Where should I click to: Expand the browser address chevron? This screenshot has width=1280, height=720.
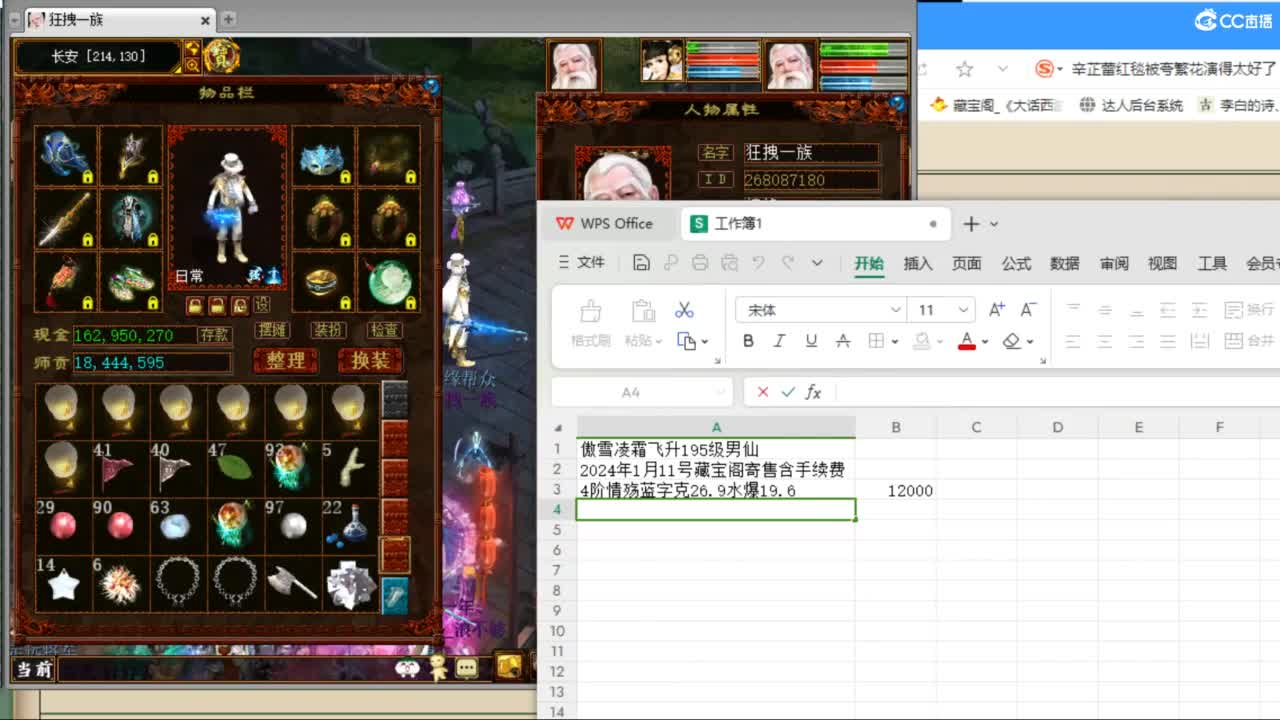point(1002,69)
